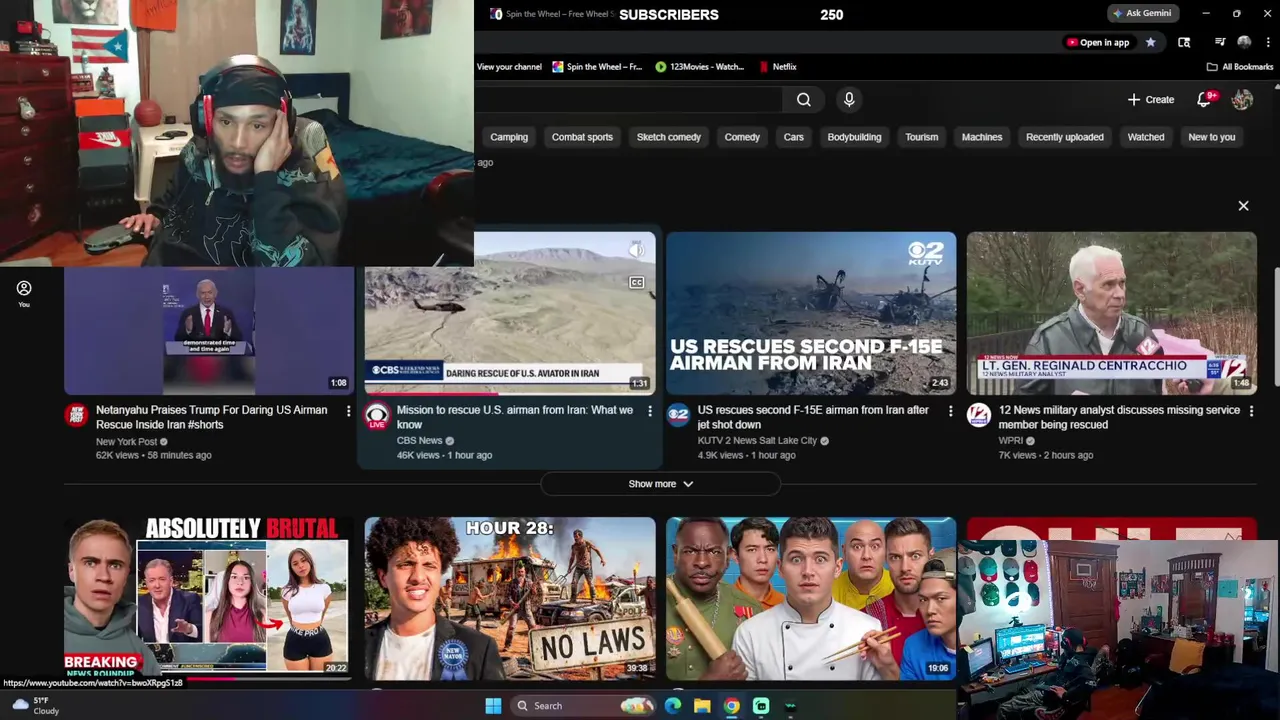1280x720 pixels.
Task: Open the CBS News channel name link
Action: point(419,440)
